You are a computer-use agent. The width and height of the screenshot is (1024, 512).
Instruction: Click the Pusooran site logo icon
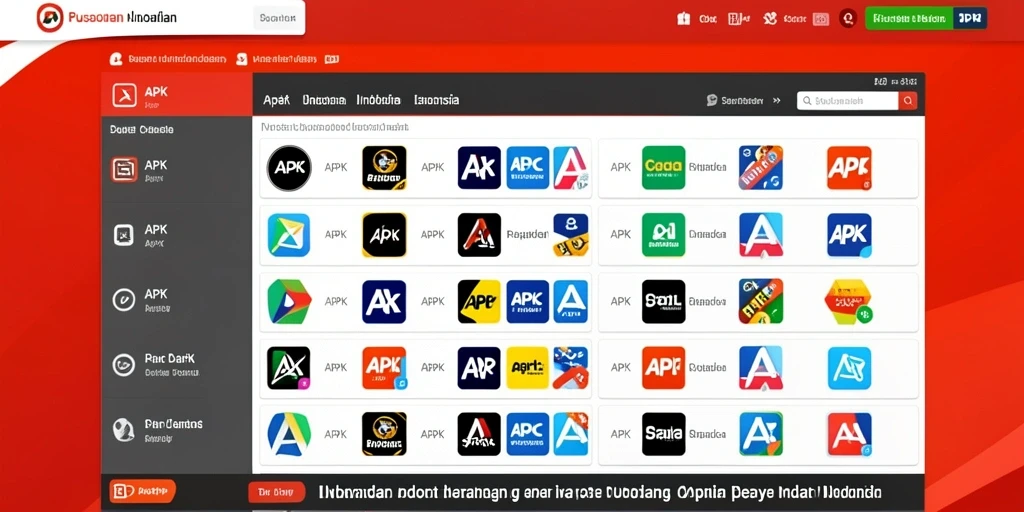point(50,18)
